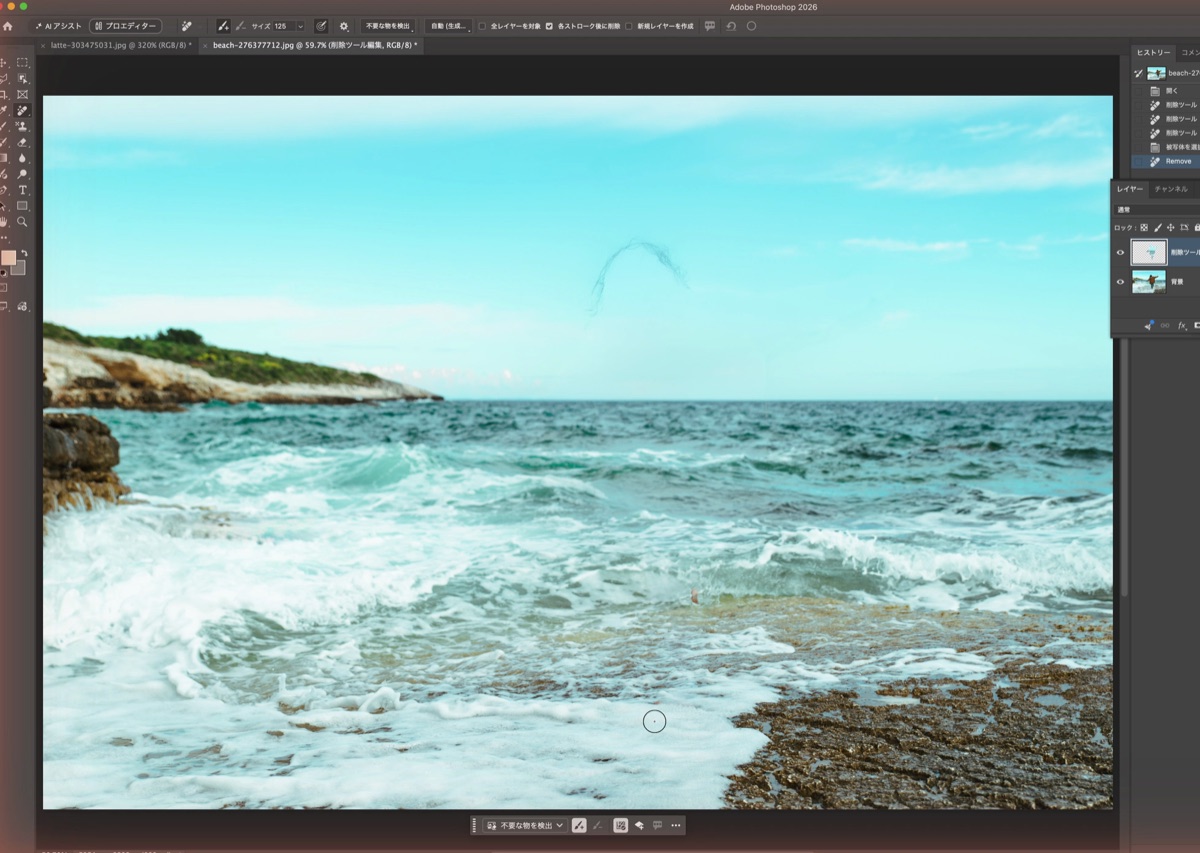Open the ヒストリー panel tab
Screen dimensions: 1200x853
pos(1154,53)
